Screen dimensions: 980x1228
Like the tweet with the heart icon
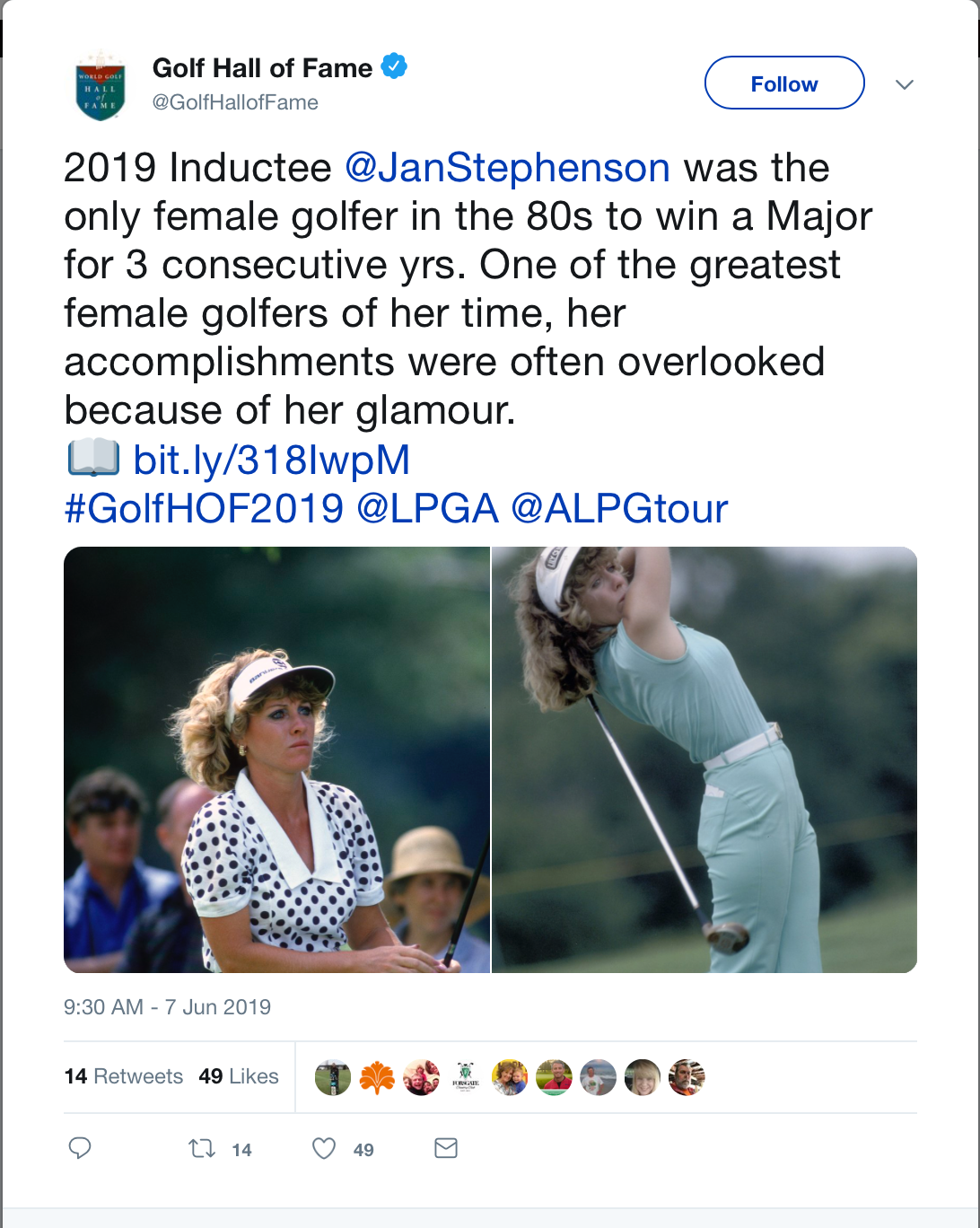[x=324, y=1148]
